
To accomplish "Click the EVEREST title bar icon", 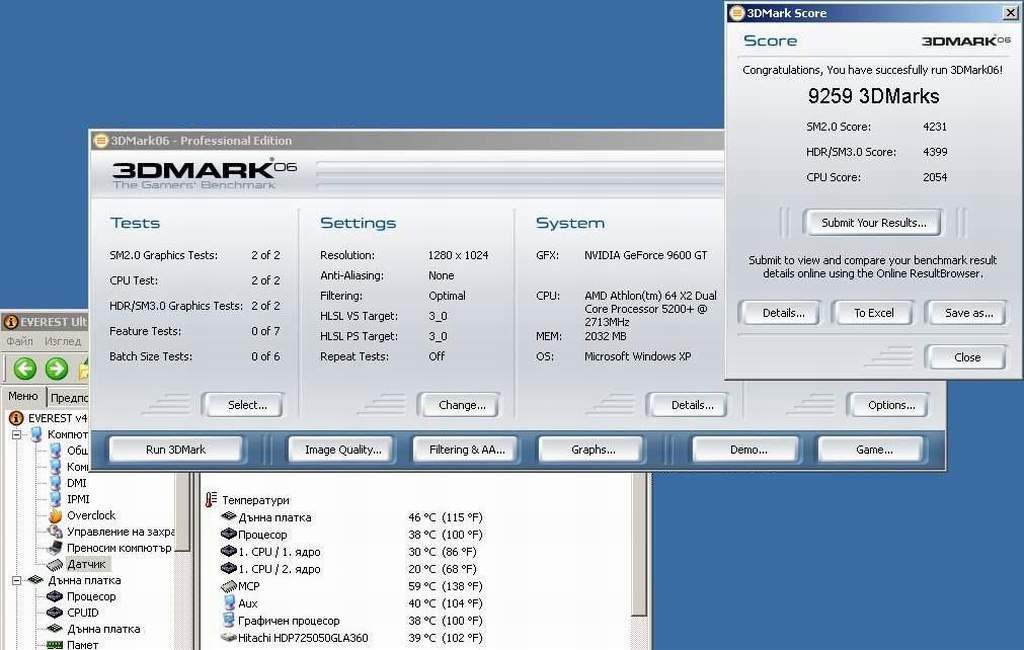I will coord(11,322).
